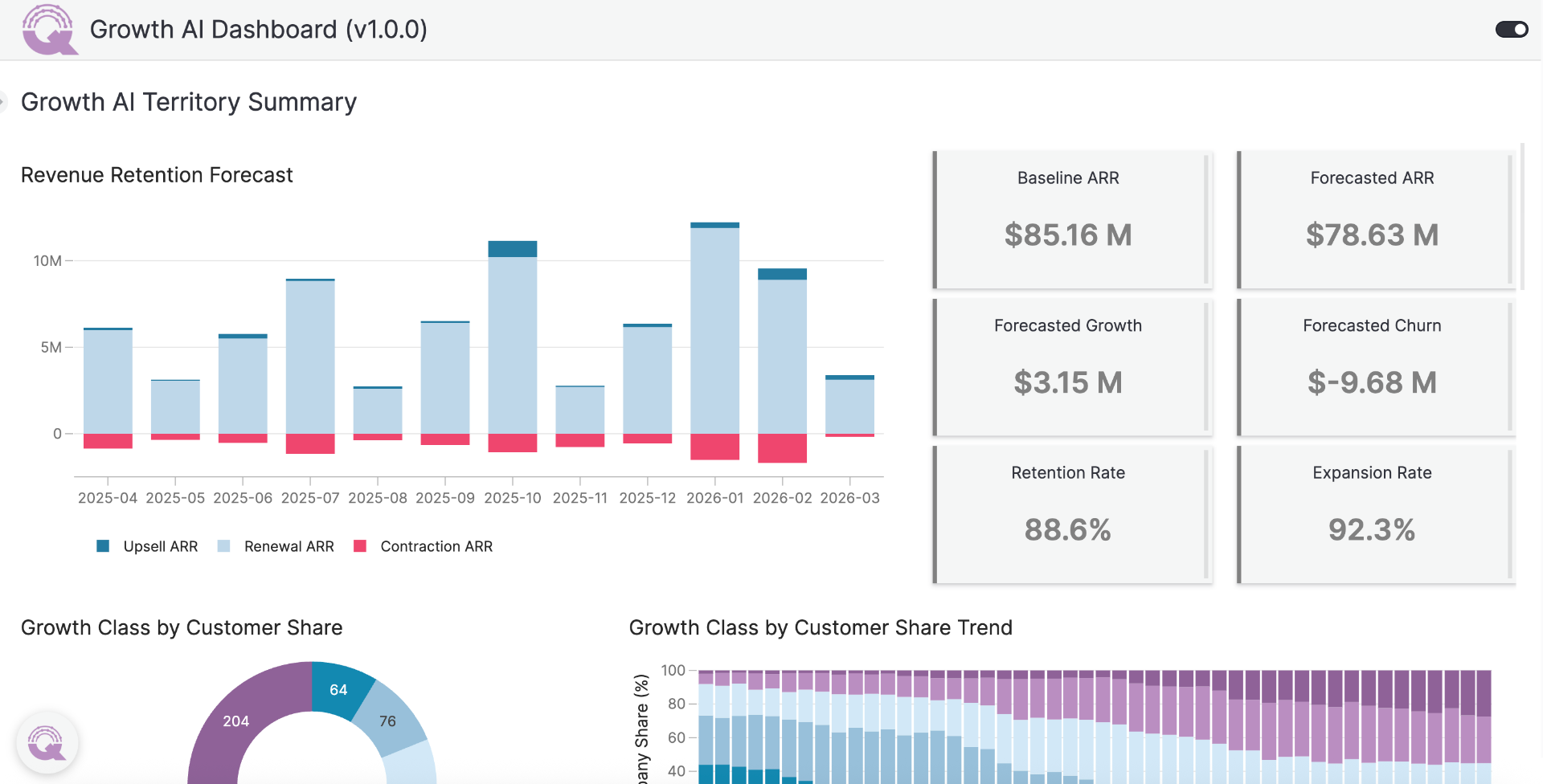Click the 2025-09 renewal bar
Viewport: 1543px width, 784px height.
[445, 378]
